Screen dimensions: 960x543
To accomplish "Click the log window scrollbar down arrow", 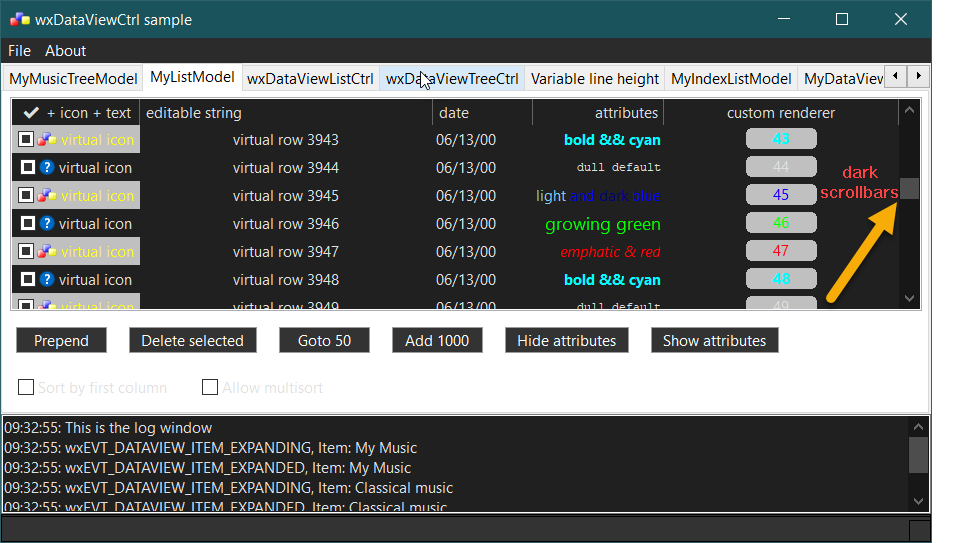I will pos(918,501).
